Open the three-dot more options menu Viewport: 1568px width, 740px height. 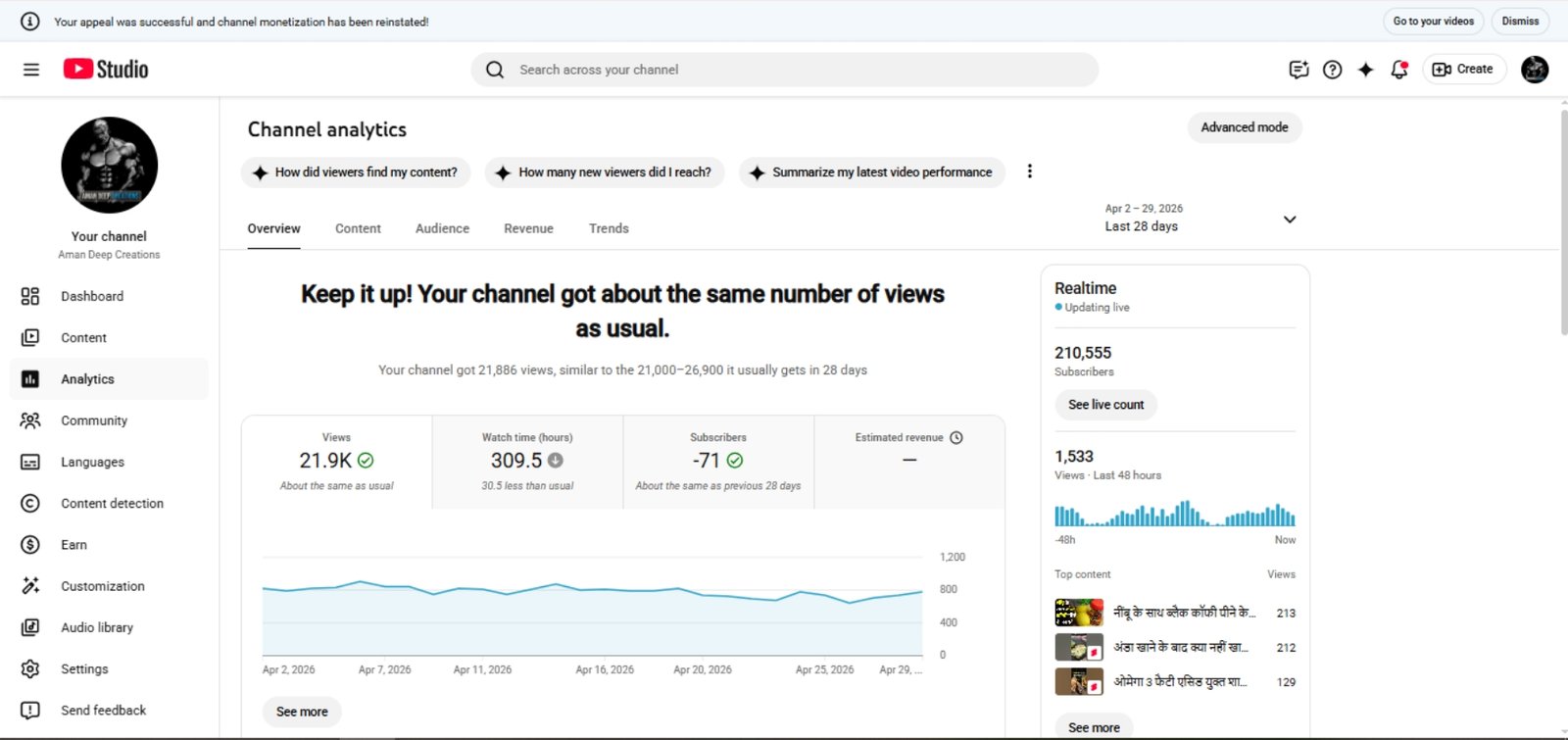tap(1029, 172)
